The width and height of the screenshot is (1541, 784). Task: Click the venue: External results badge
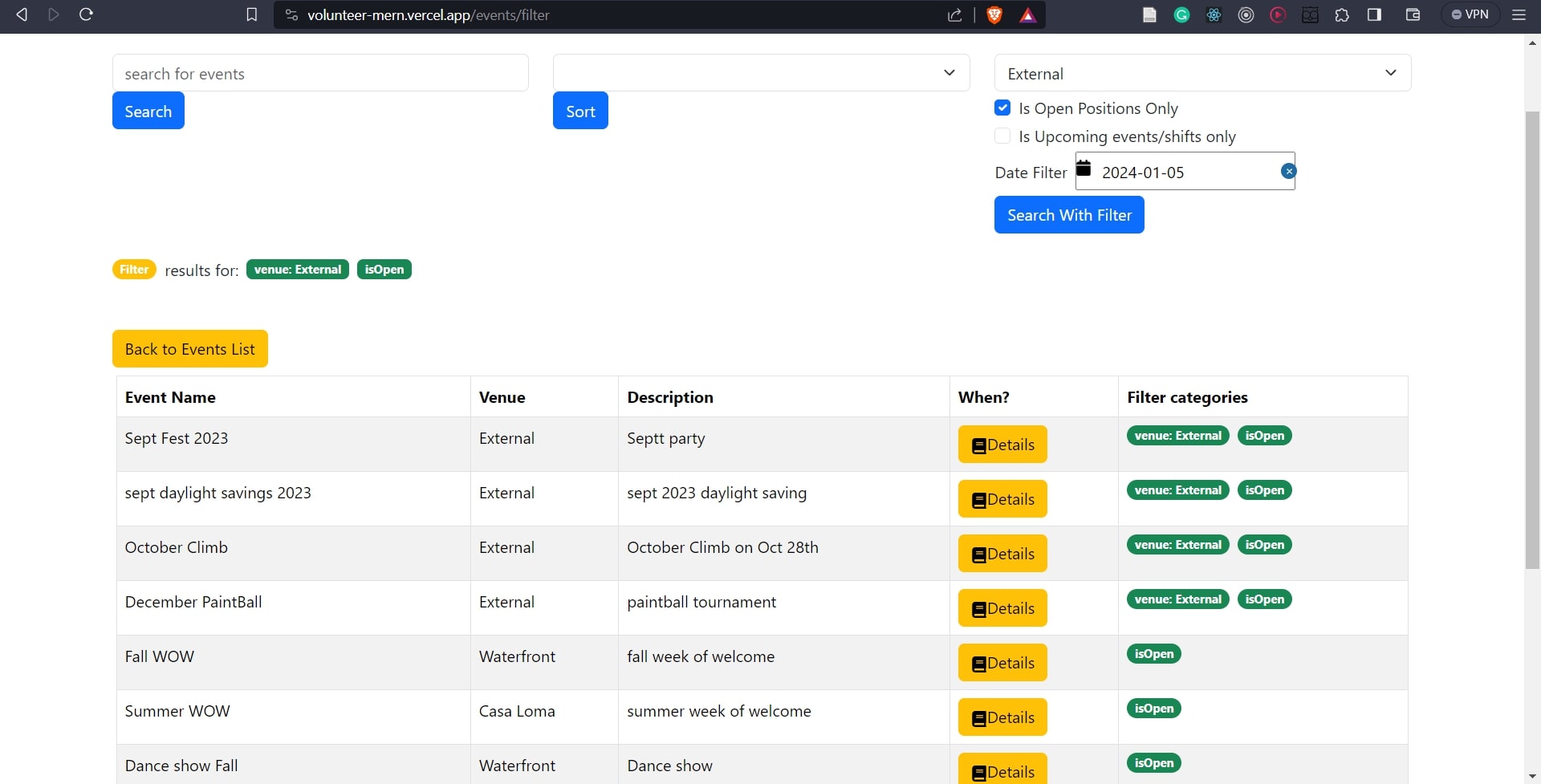coord(298,270)
